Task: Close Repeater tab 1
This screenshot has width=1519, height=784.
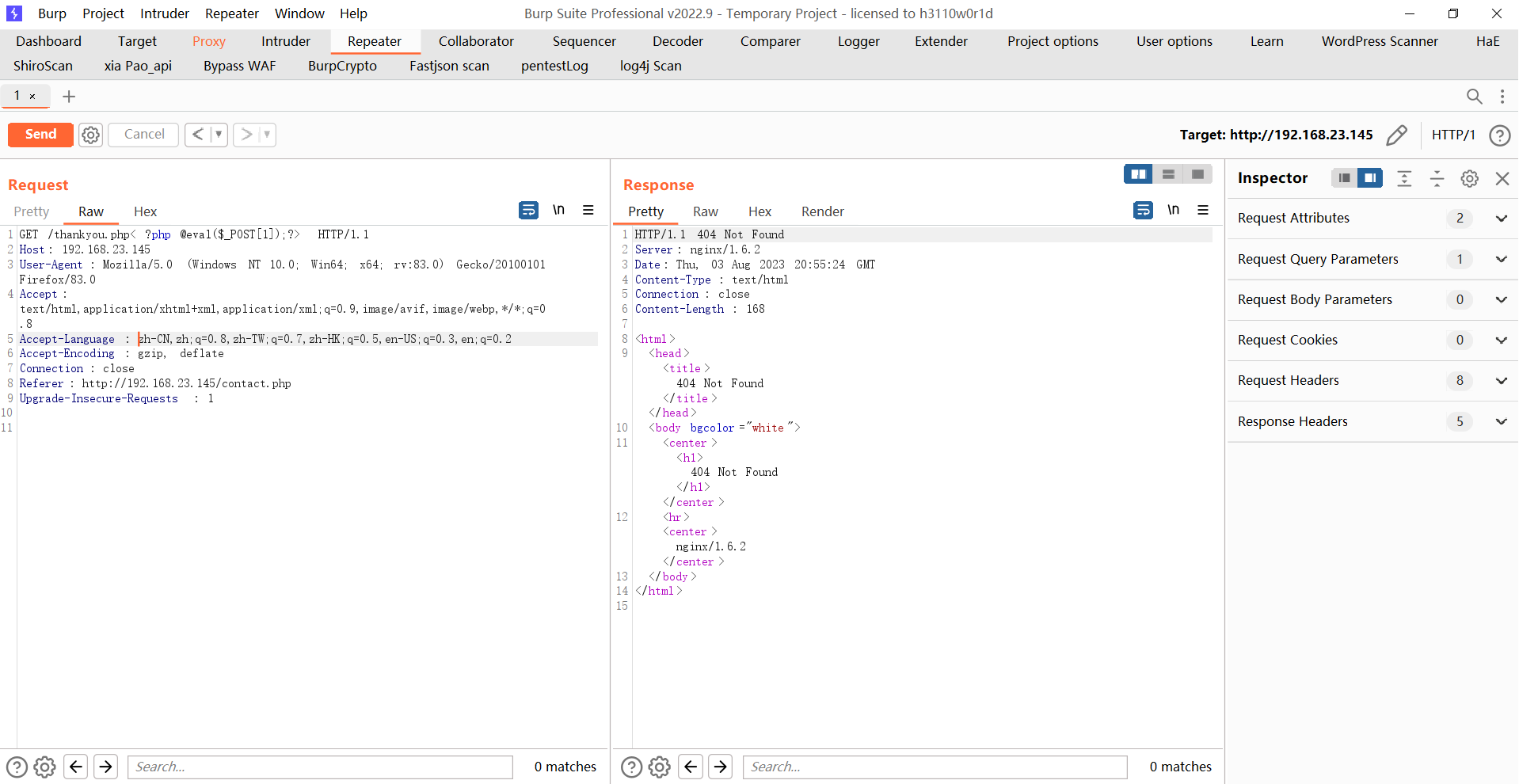Action: pos(32,96)
